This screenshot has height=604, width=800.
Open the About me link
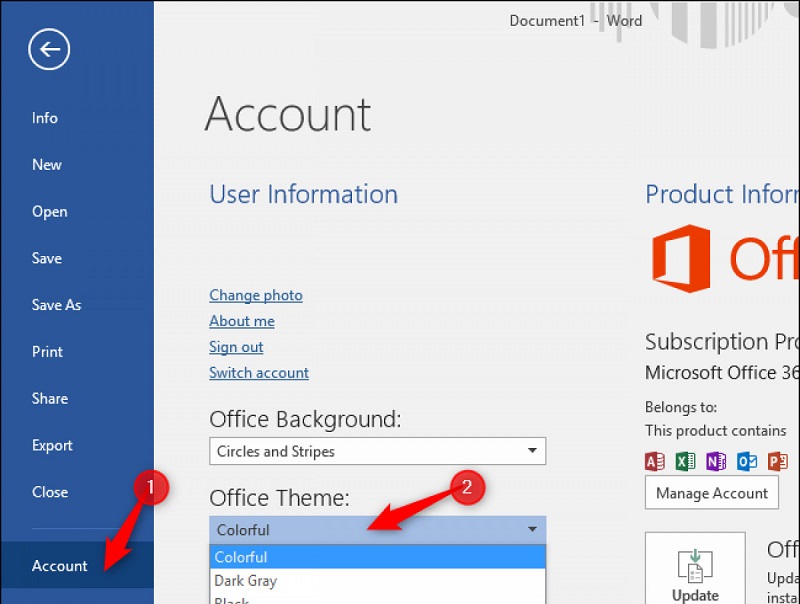[x=242, y=321]
